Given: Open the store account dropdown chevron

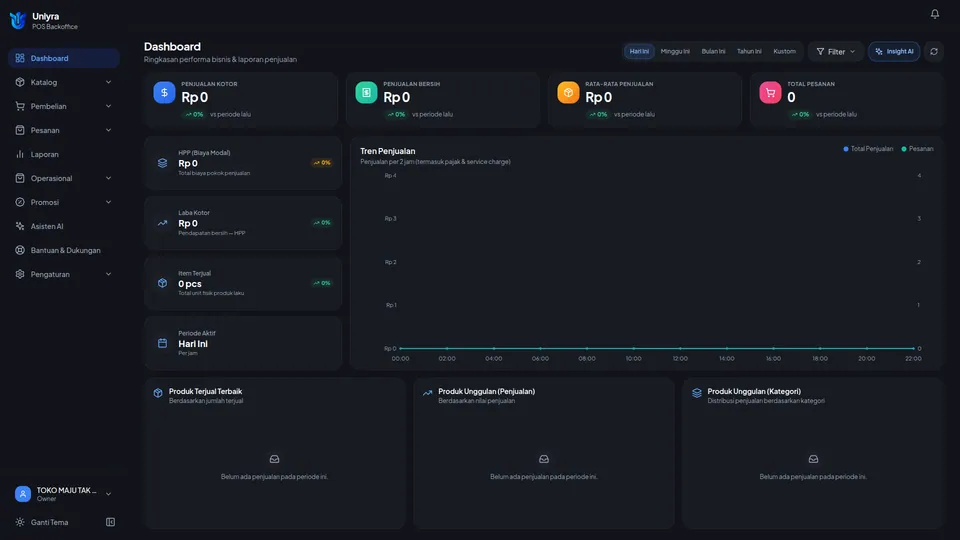Looking at the screenshot, I should pos(108,494).
